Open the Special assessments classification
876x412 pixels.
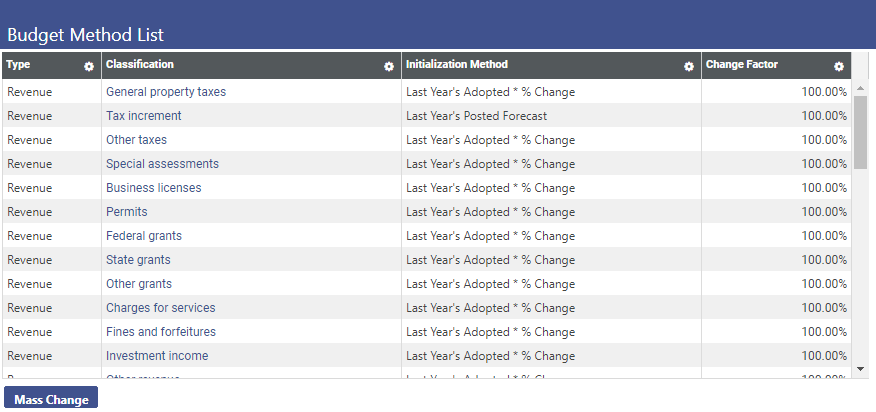(162, 164)
